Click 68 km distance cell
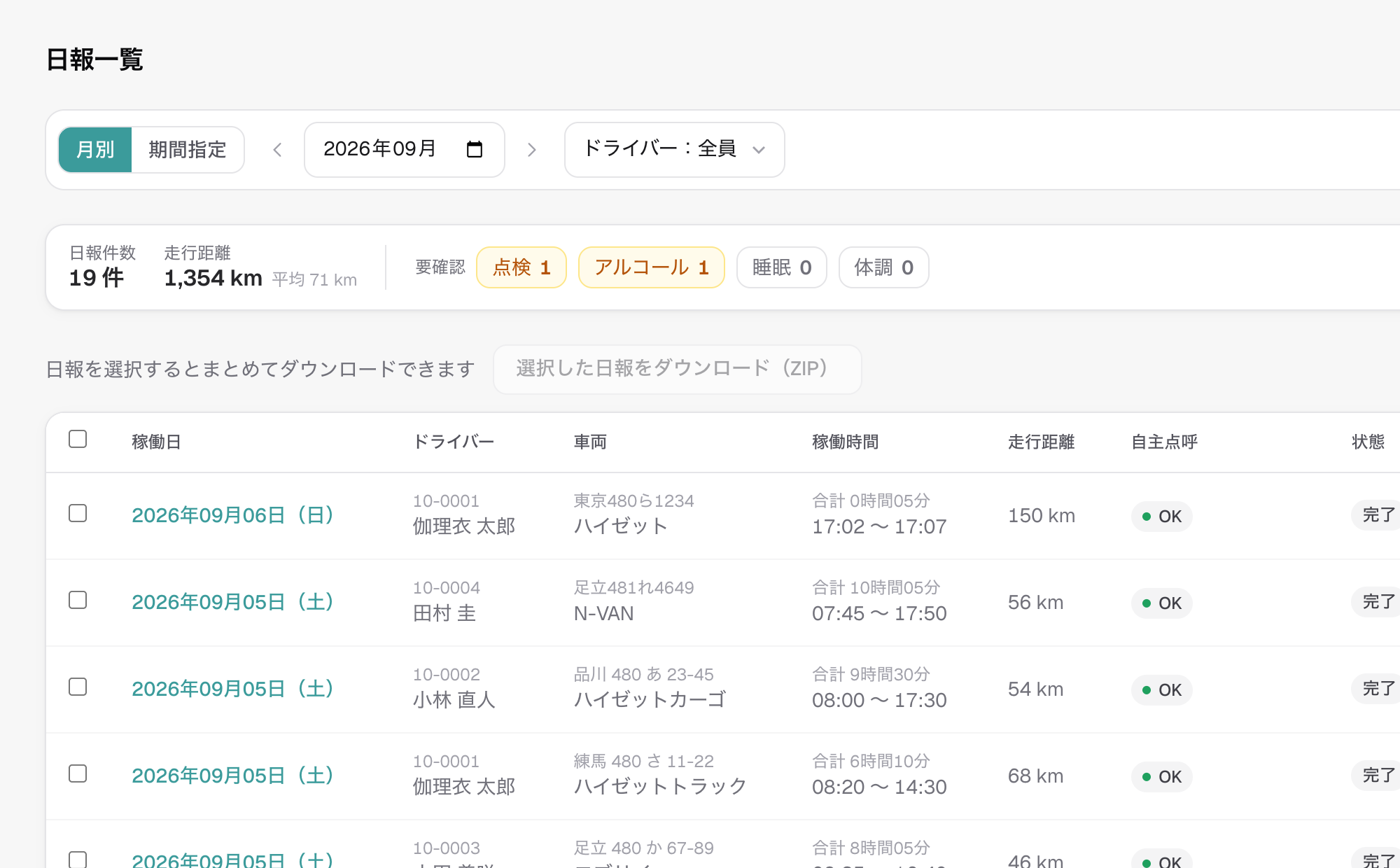The width and height of the screenshot is (1400, 868). click(1036, 776)
